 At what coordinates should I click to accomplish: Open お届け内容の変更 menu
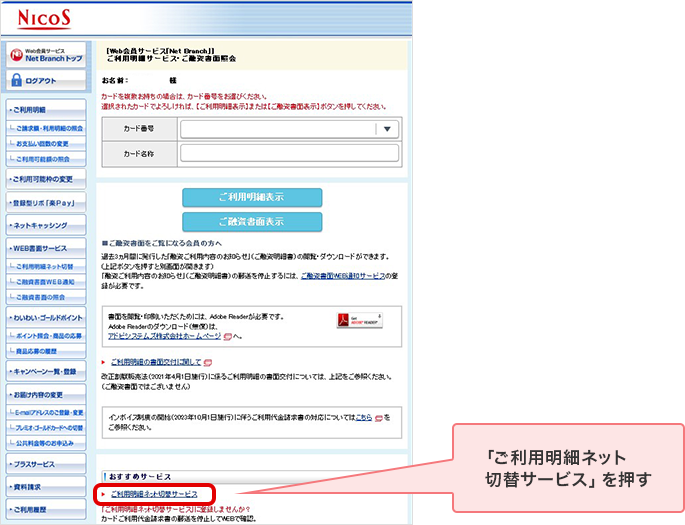click(x=46, y=394)
